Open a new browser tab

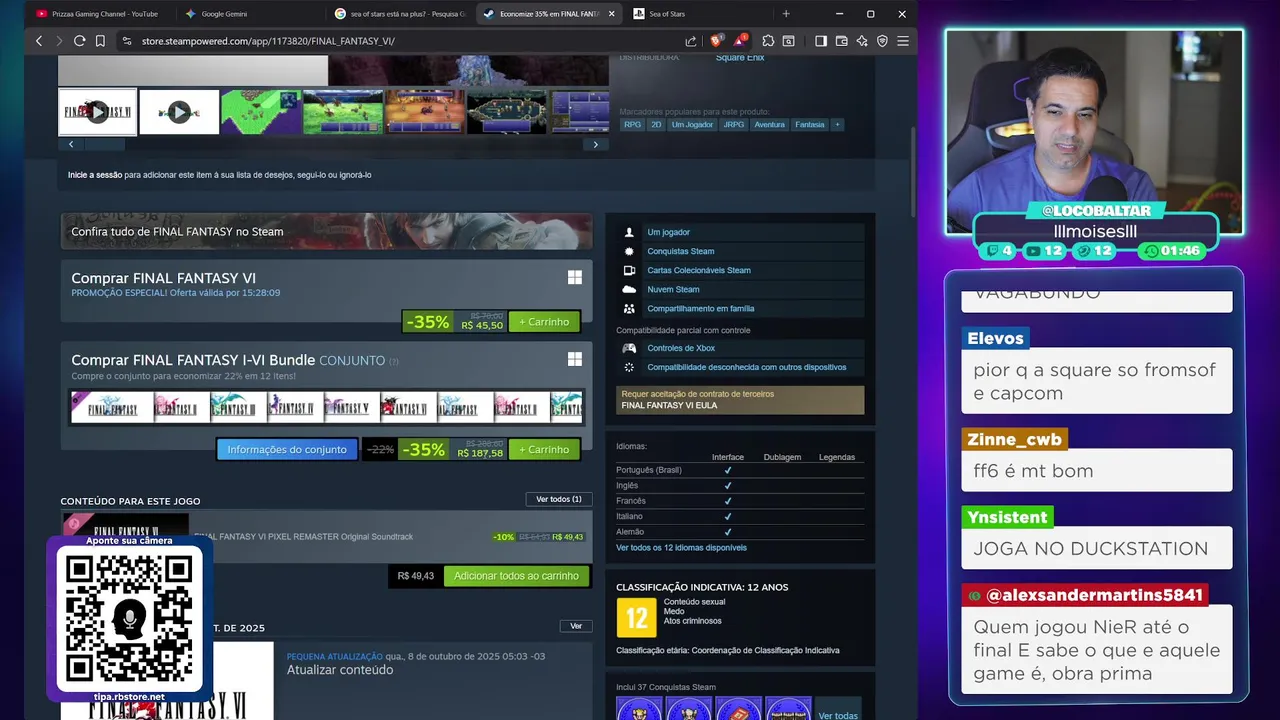(x=786, y=14)
